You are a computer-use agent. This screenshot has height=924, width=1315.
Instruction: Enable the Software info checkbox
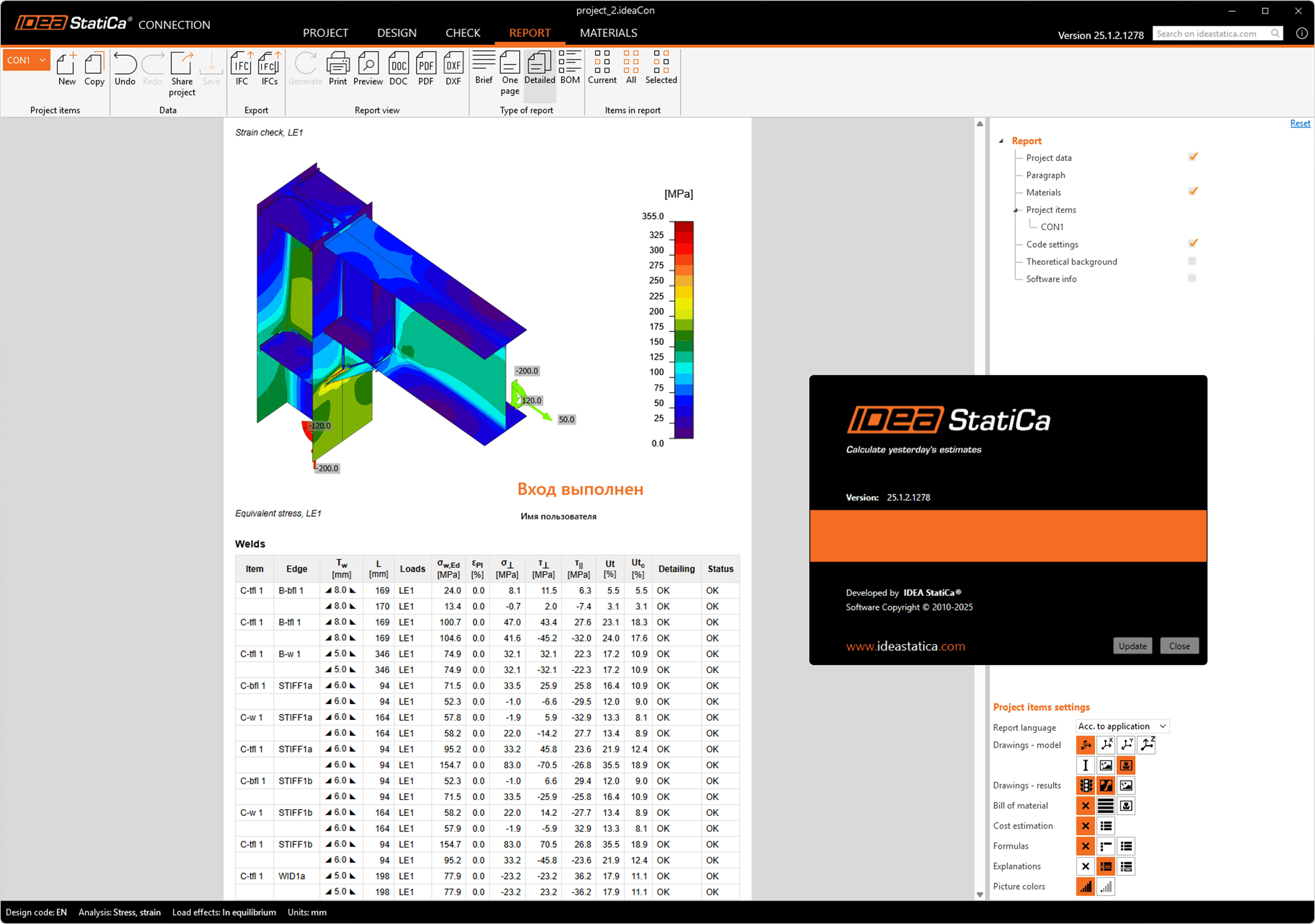[x=1192, y=278]
